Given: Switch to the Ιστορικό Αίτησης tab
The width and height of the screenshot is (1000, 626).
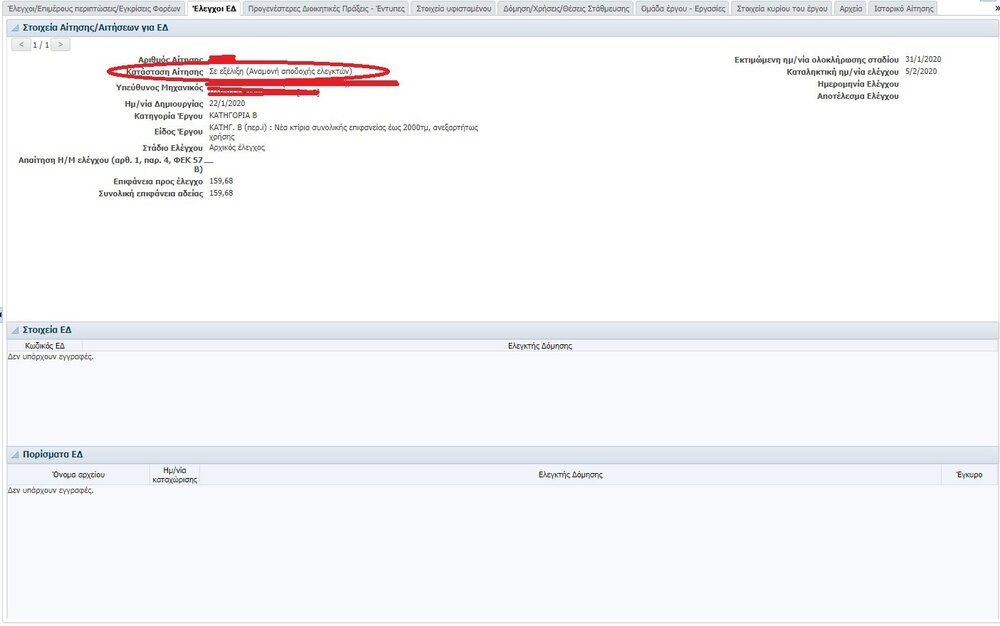Looking at the screenshot, I should [x=903, y=8].
